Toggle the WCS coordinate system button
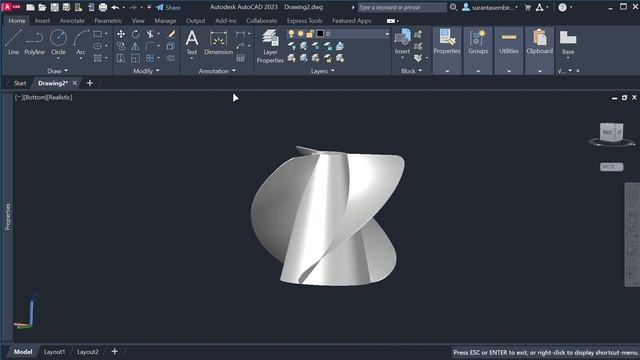 coord(611,167)
